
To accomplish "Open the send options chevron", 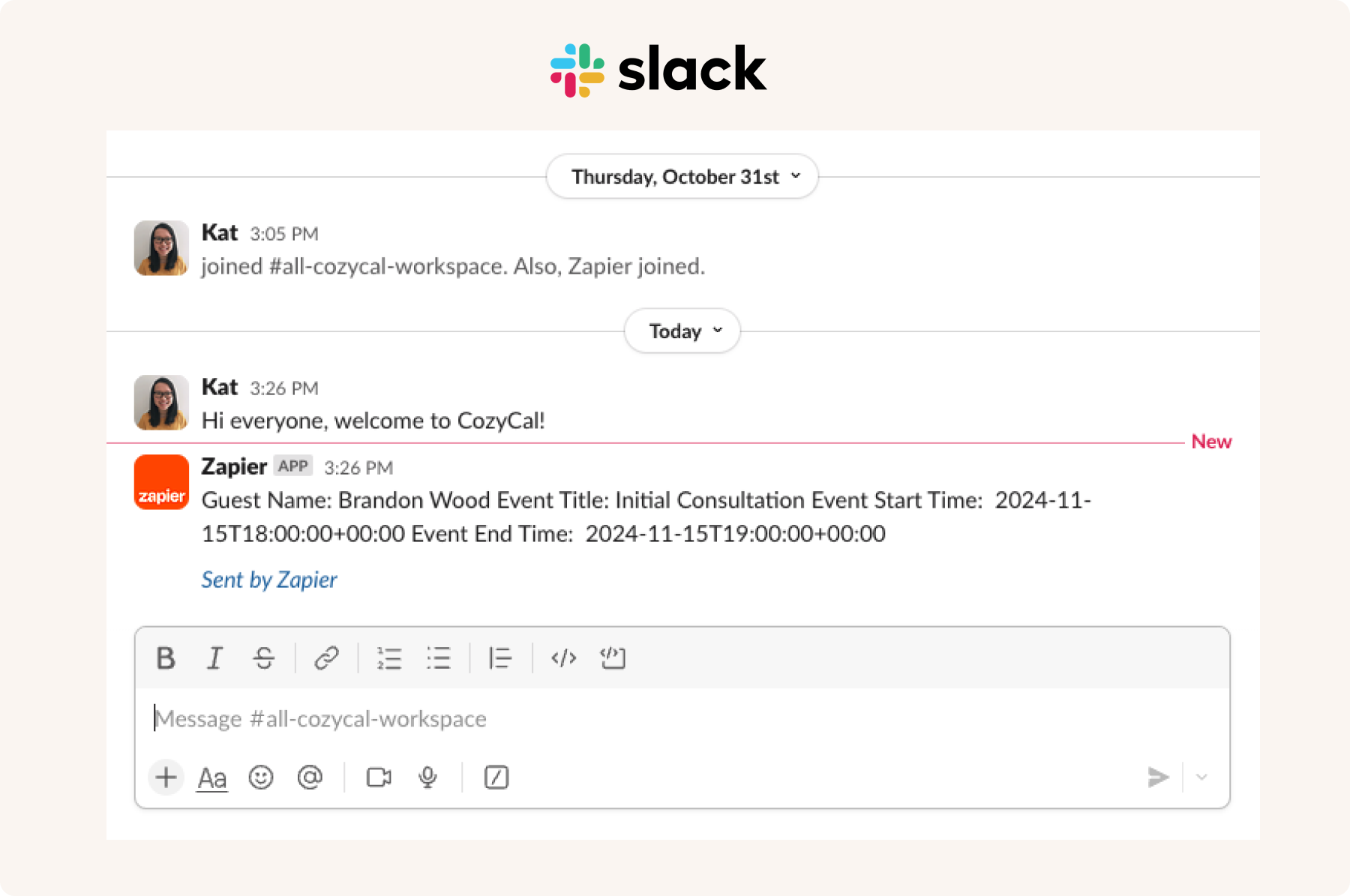I will tap(1202, 778).
